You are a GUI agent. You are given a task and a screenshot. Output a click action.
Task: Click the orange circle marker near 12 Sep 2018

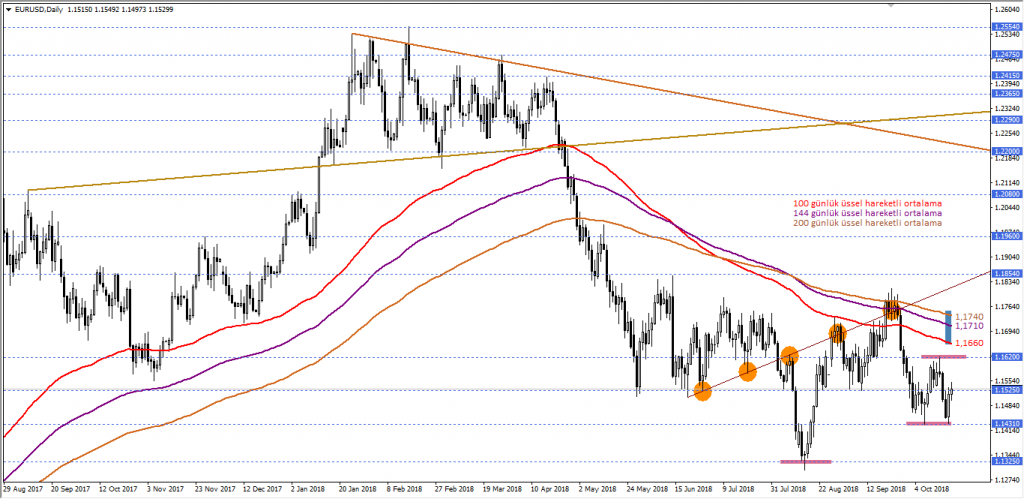tap(893, 309)
